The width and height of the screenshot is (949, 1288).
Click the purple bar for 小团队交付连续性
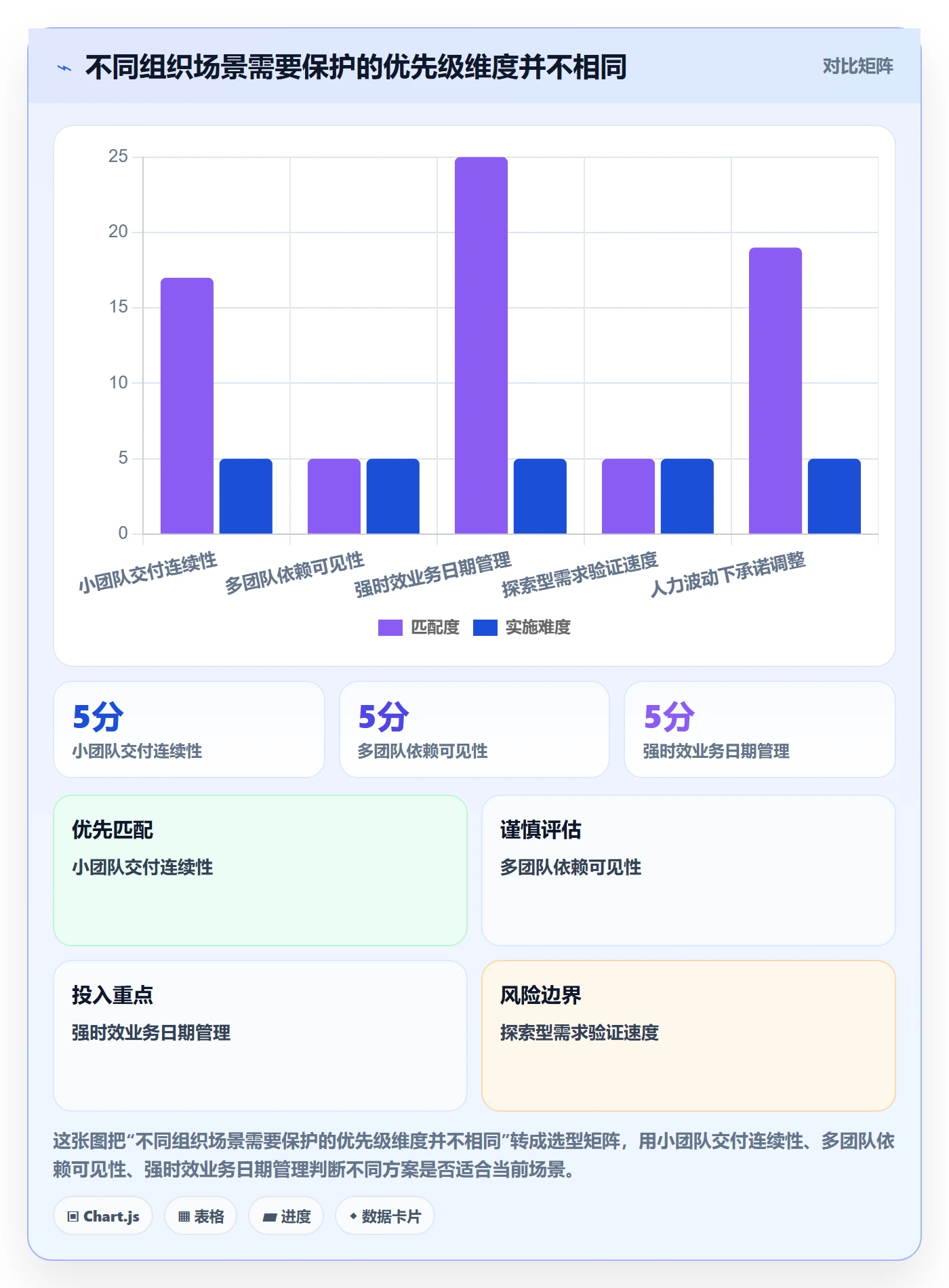[187, 405]
